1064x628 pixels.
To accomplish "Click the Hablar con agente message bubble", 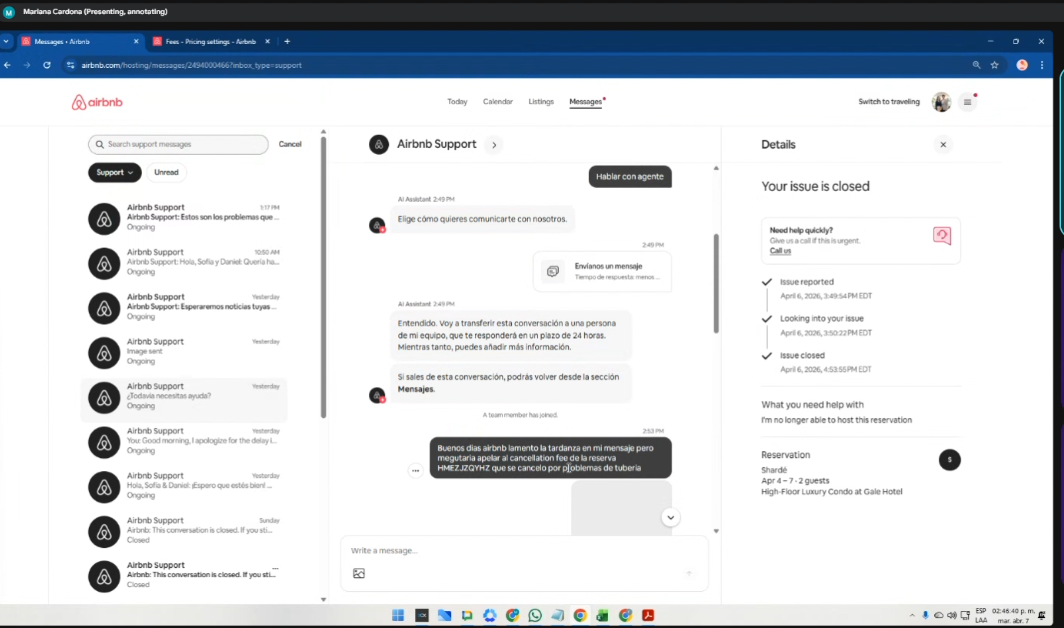I will pyautogui.click(x=630, y=177).
